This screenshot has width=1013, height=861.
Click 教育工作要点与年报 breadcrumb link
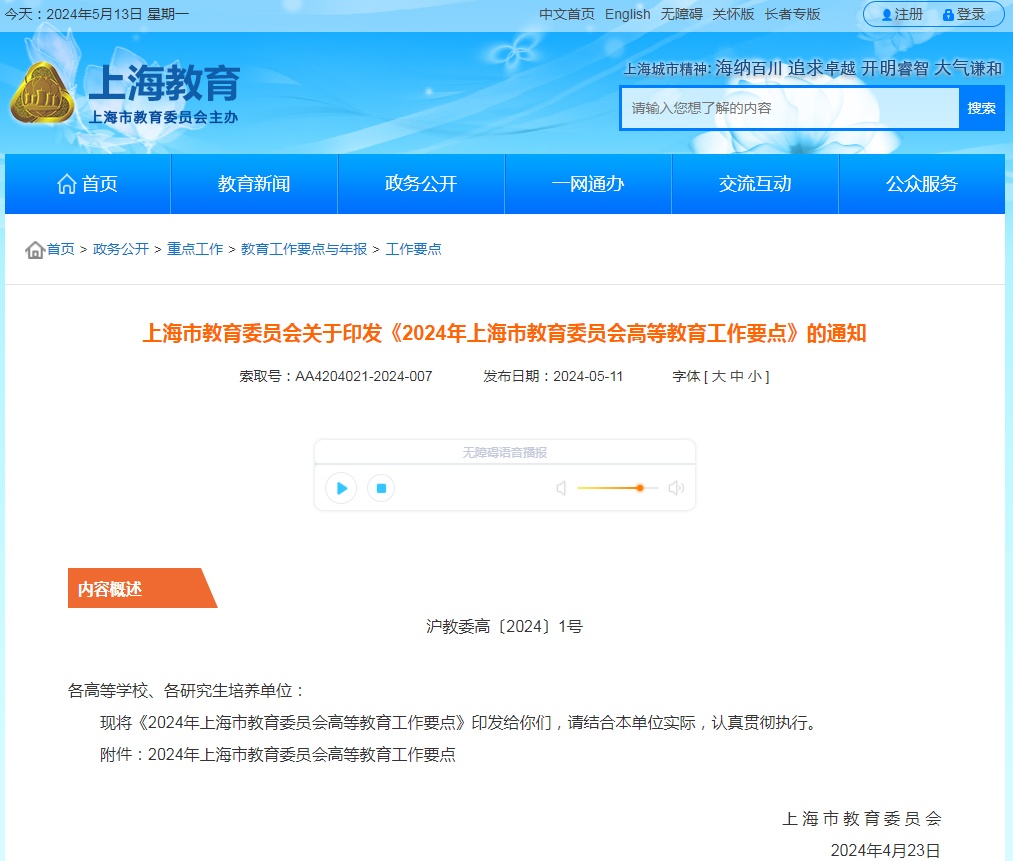[304, 249]
